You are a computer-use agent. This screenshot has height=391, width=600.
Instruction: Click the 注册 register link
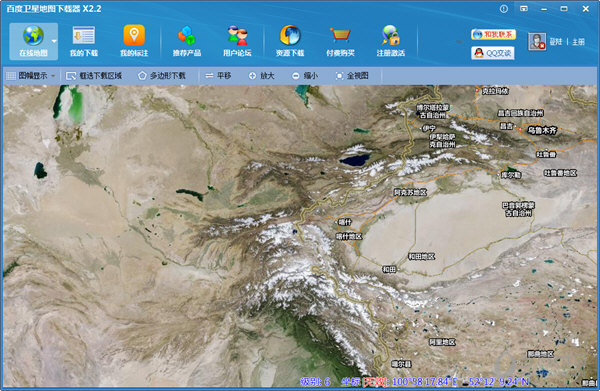tap(579, 42)
